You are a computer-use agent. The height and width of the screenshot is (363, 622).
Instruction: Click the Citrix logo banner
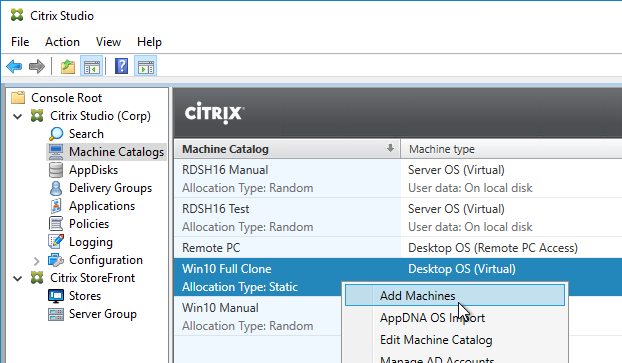(x=214, y=113)
